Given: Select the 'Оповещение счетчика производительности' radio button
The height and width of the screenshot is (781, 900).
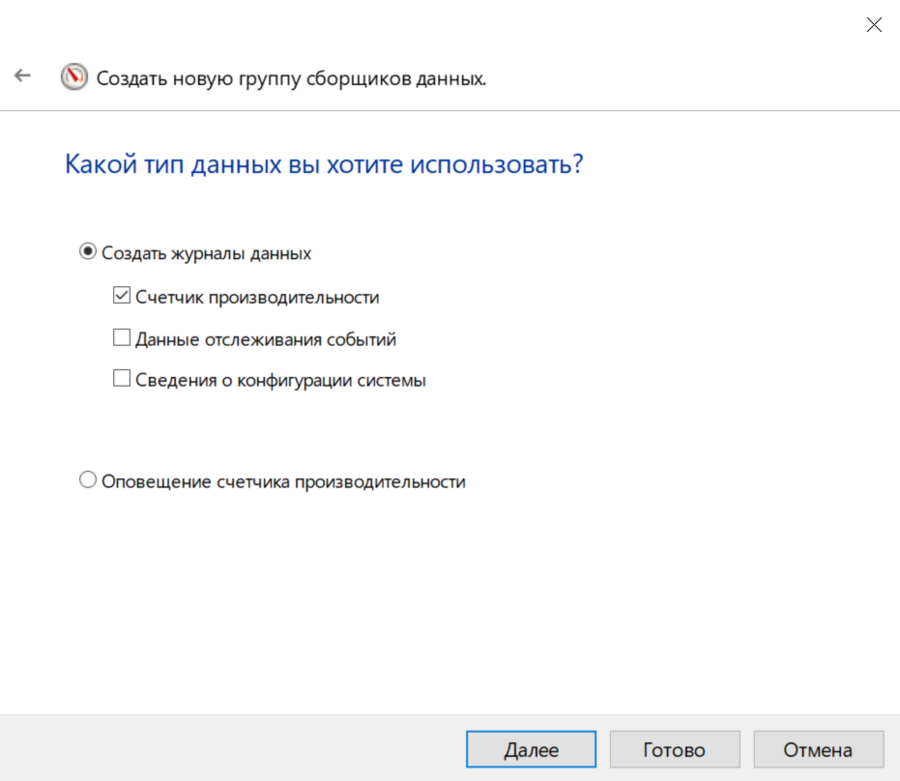Looking at the screenshot, I should (x=88, y=481).
